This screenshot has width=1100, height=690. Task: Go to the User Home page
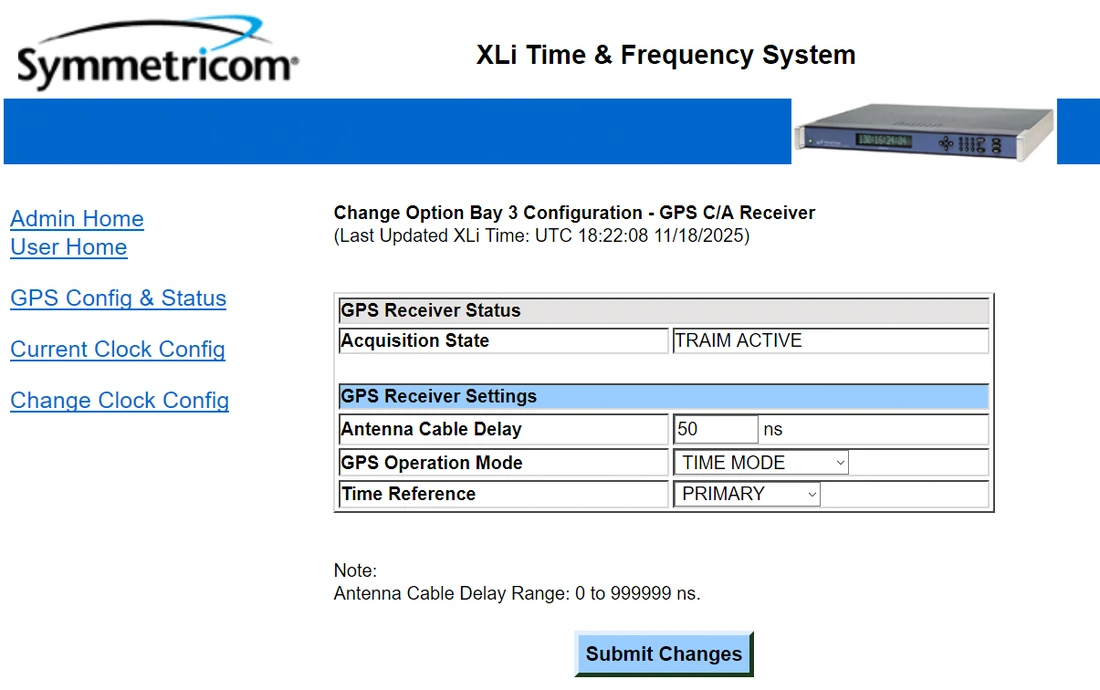coord(69,247)
